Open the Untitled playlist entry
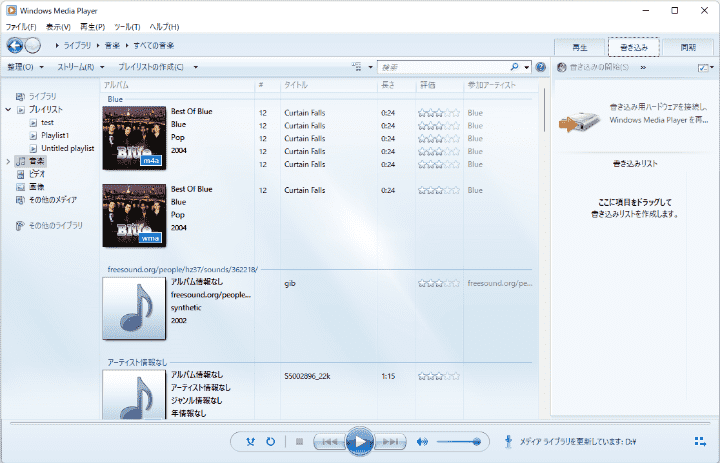720x463 pixels. click(x=68, y=148)
